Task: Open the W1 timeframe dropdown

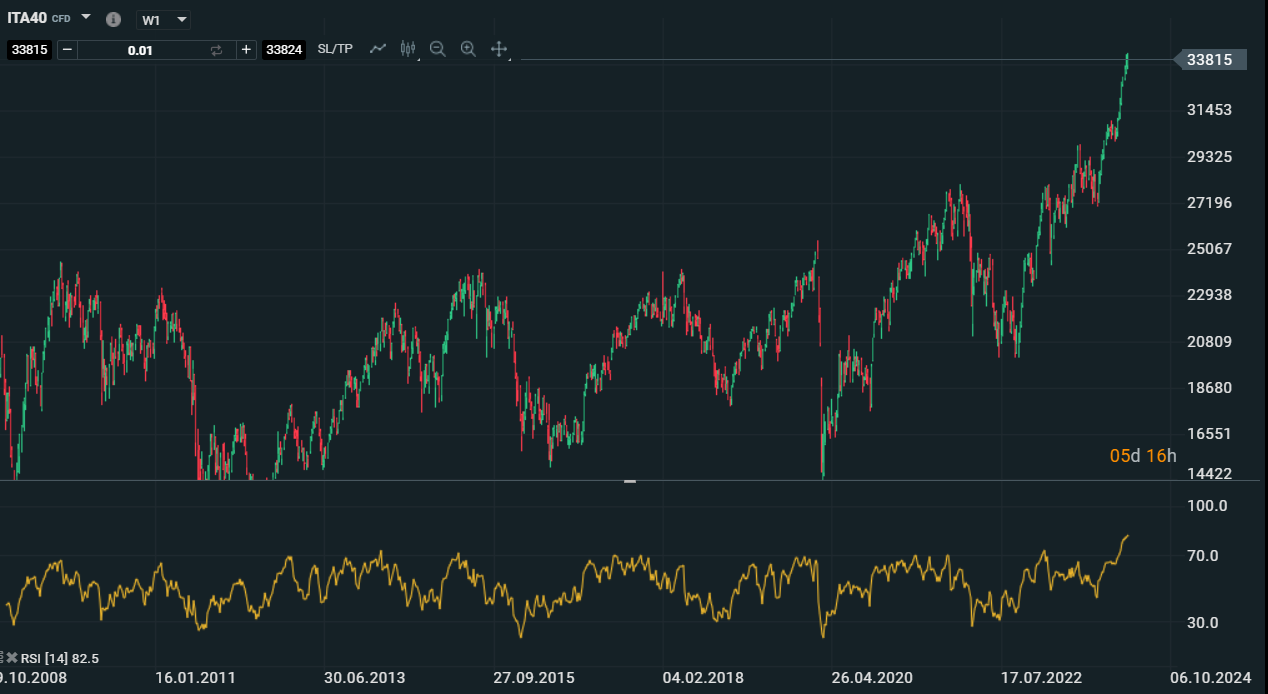Action: click(163, 20)
